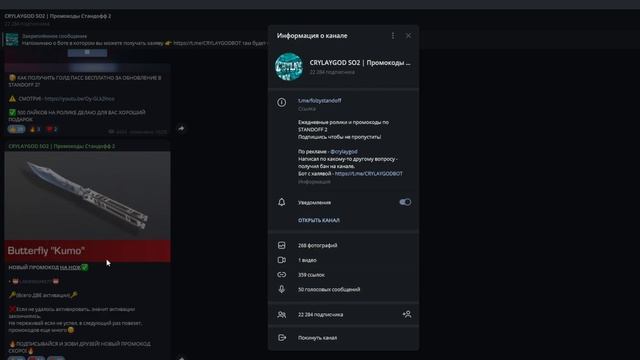The height and width of the screenshot is (360, 640).
Task: Toggle the notifications switch
Action: click(405, 202)
